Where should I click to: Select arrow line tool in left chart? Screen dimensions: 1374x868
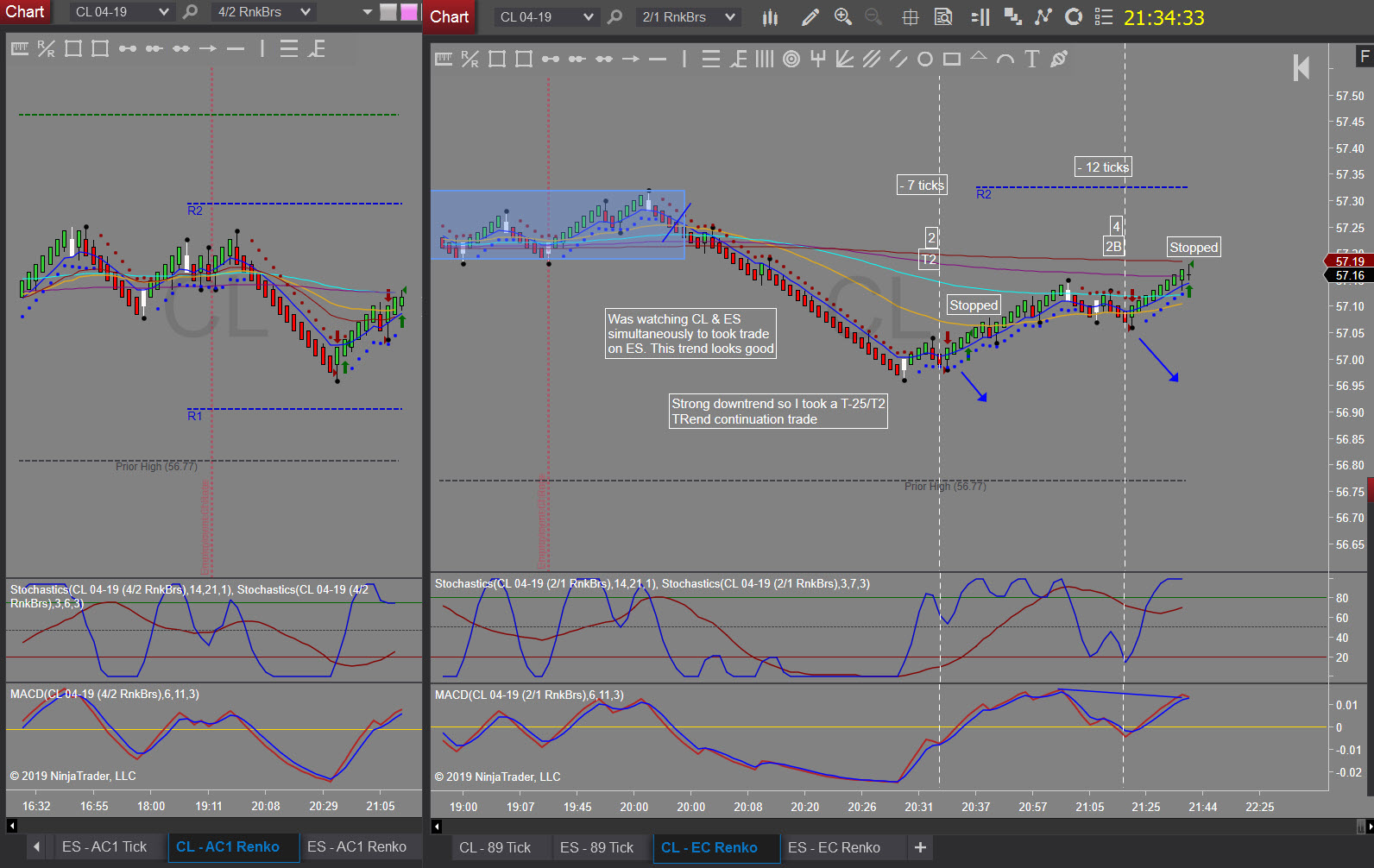(208, 48)
